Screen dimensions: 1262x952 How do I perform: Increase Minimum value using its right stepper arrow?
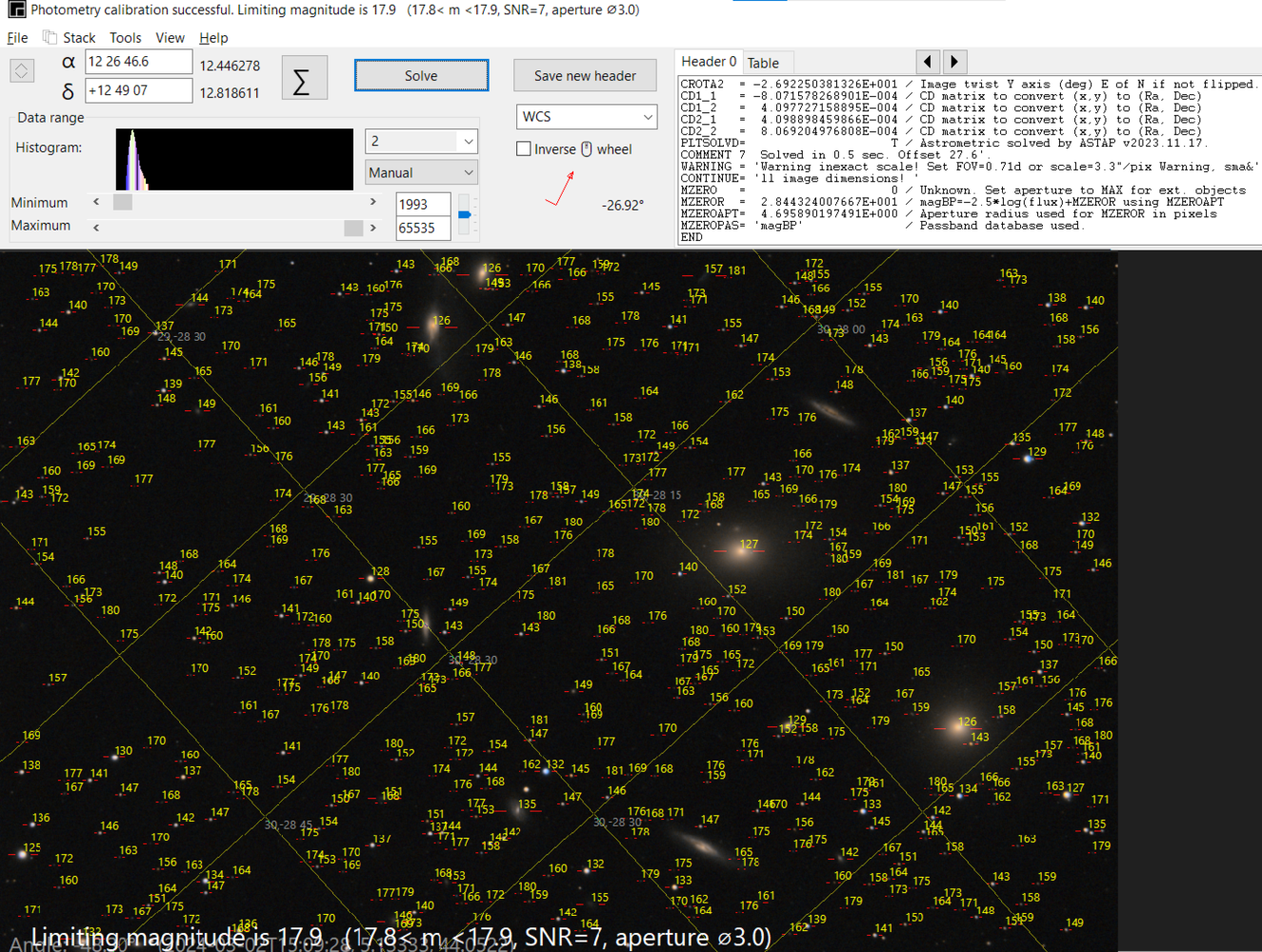372,201
